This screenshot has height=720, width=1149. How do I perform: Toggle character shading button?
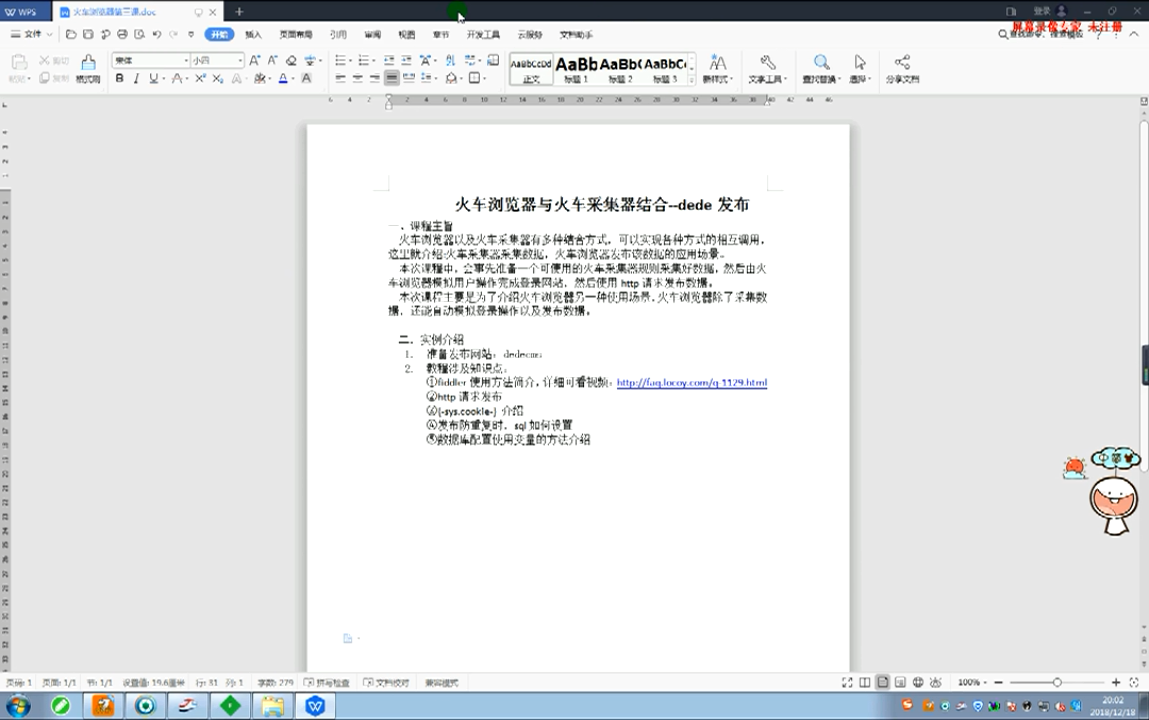pos(306,78)
